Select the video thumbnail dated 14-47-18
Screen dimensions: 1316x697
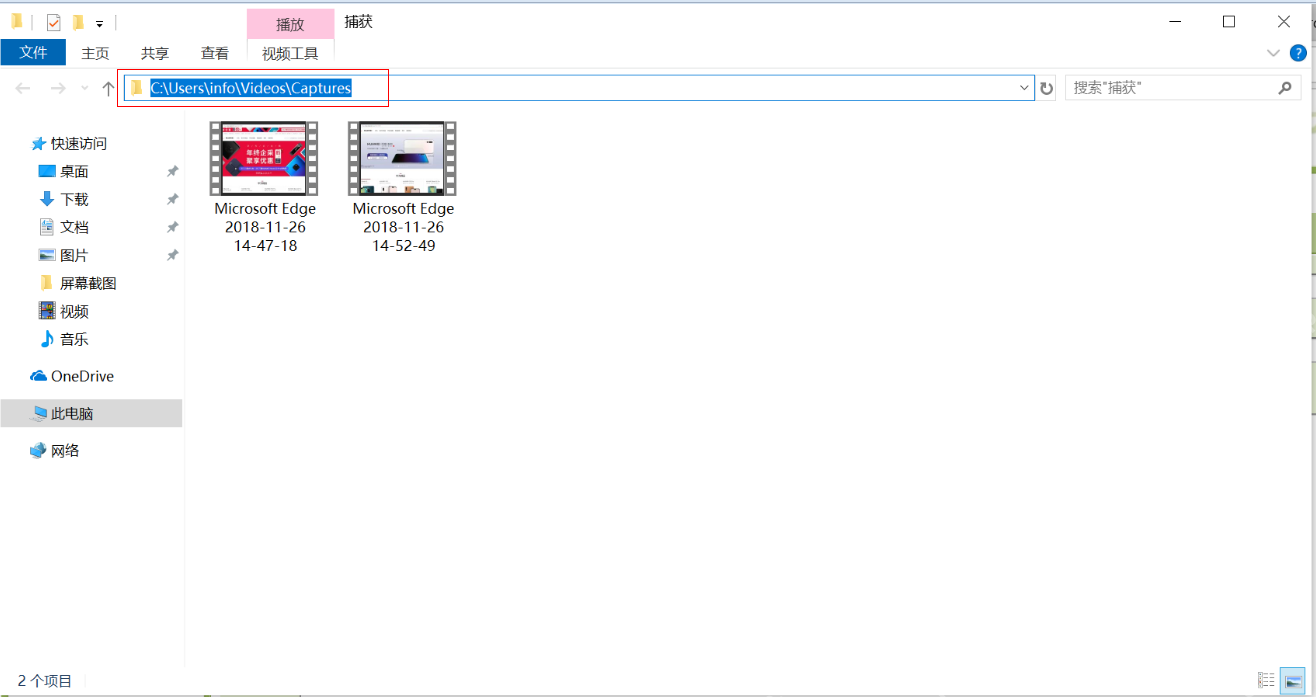[x=264, y=158]
